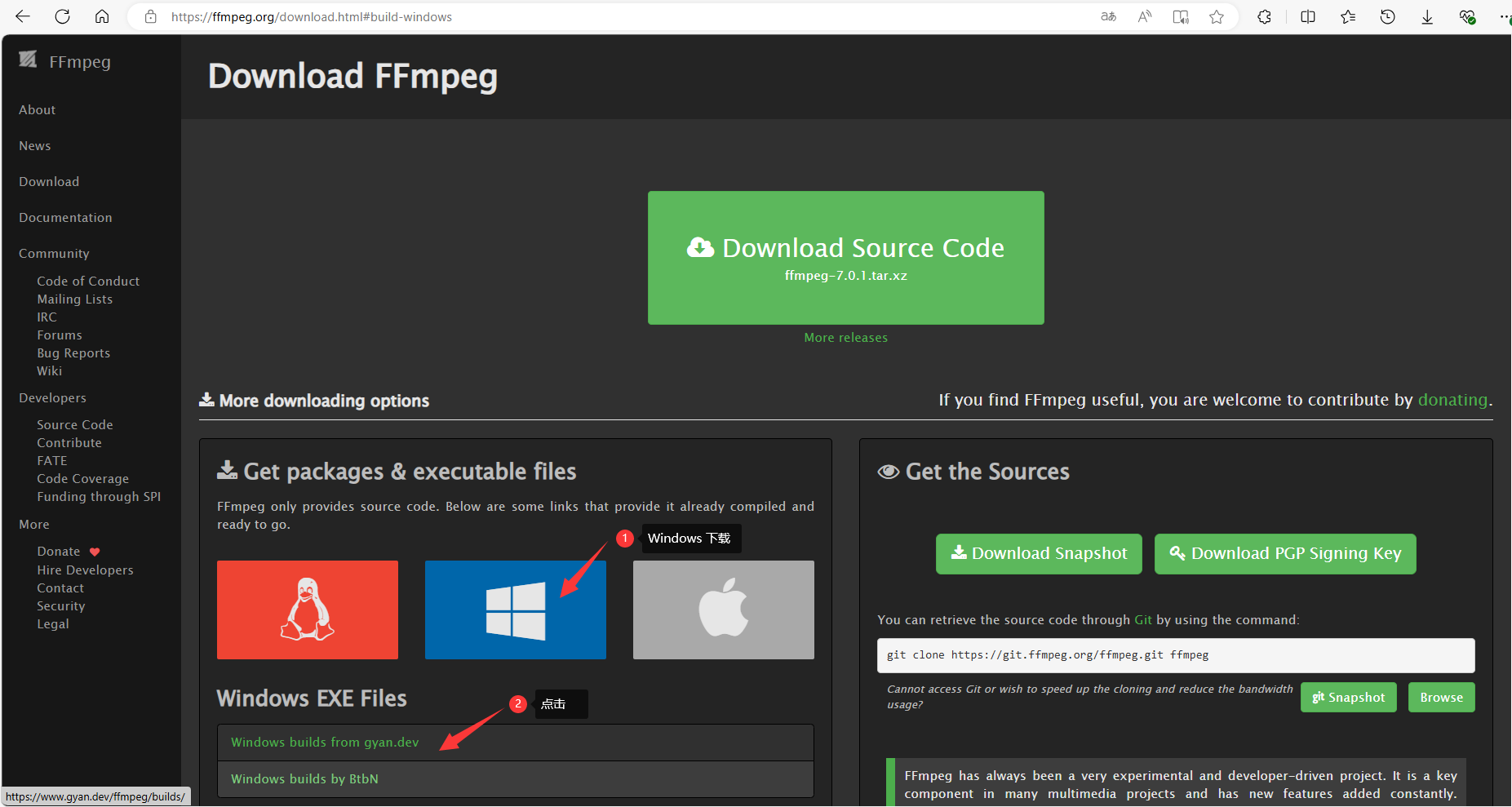Open Security sidebar link
Viewport: 1512px width, 807px height.
pyautogui.click(x=61, y=606)
